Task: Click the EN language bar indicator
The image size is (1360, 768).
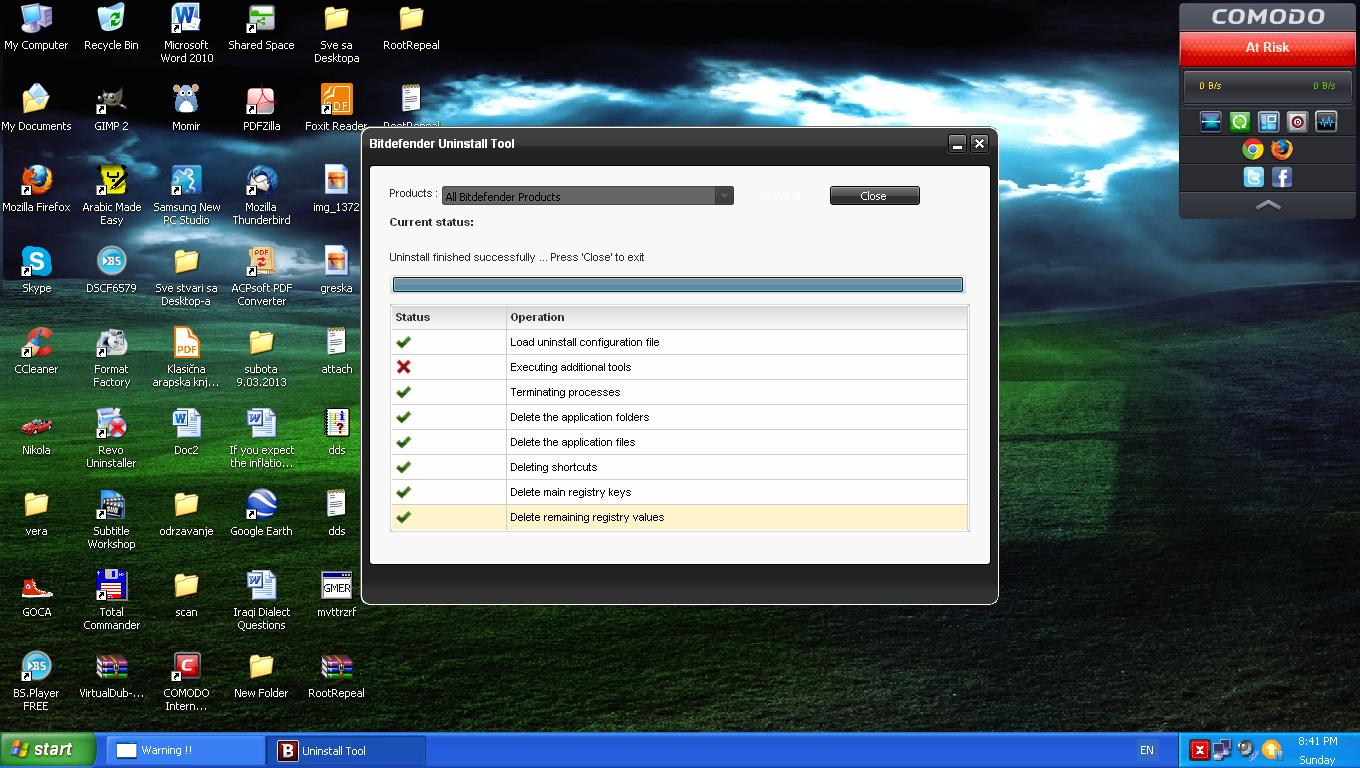Action: coord(1147,750)
